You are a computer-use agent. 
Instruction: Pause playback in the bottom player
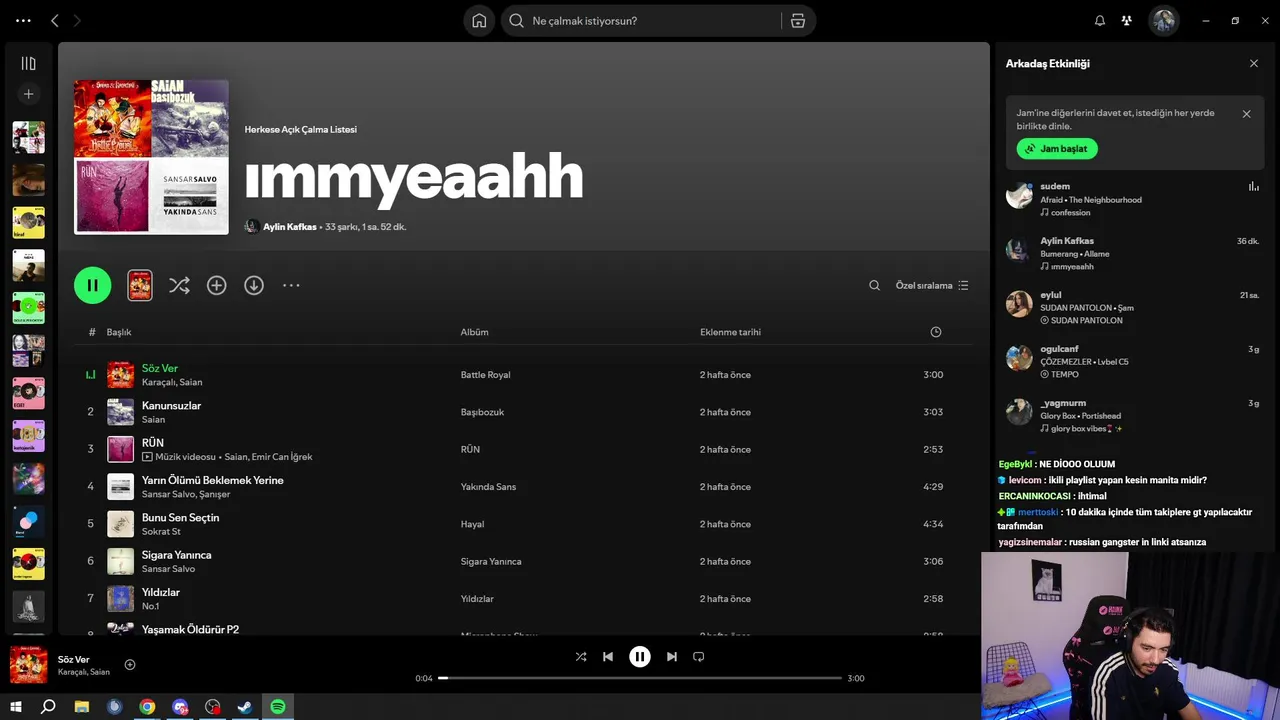640,657
